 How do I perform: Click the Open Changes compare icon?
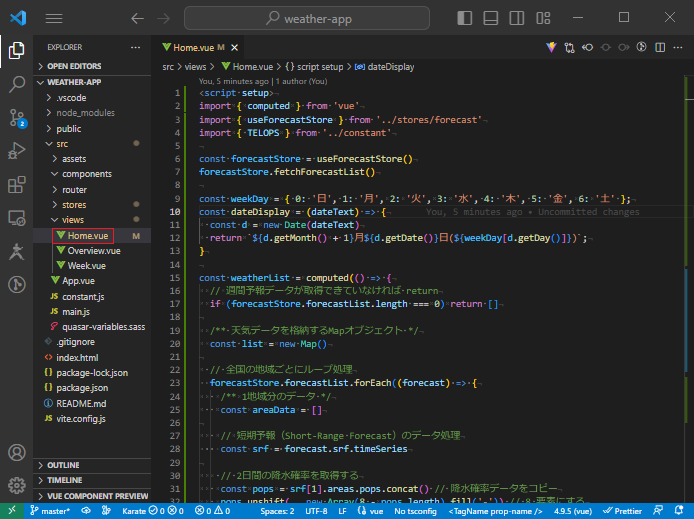coord(569,47)
